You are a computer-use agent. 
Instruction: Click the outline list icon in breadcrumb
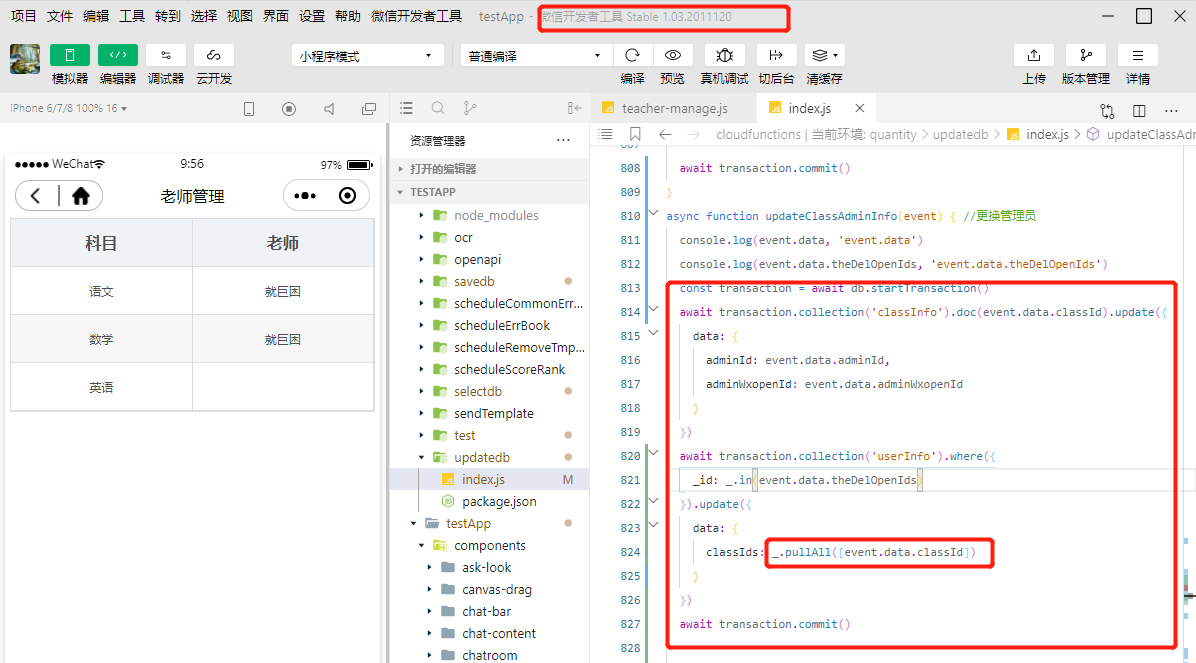point(606,134)
